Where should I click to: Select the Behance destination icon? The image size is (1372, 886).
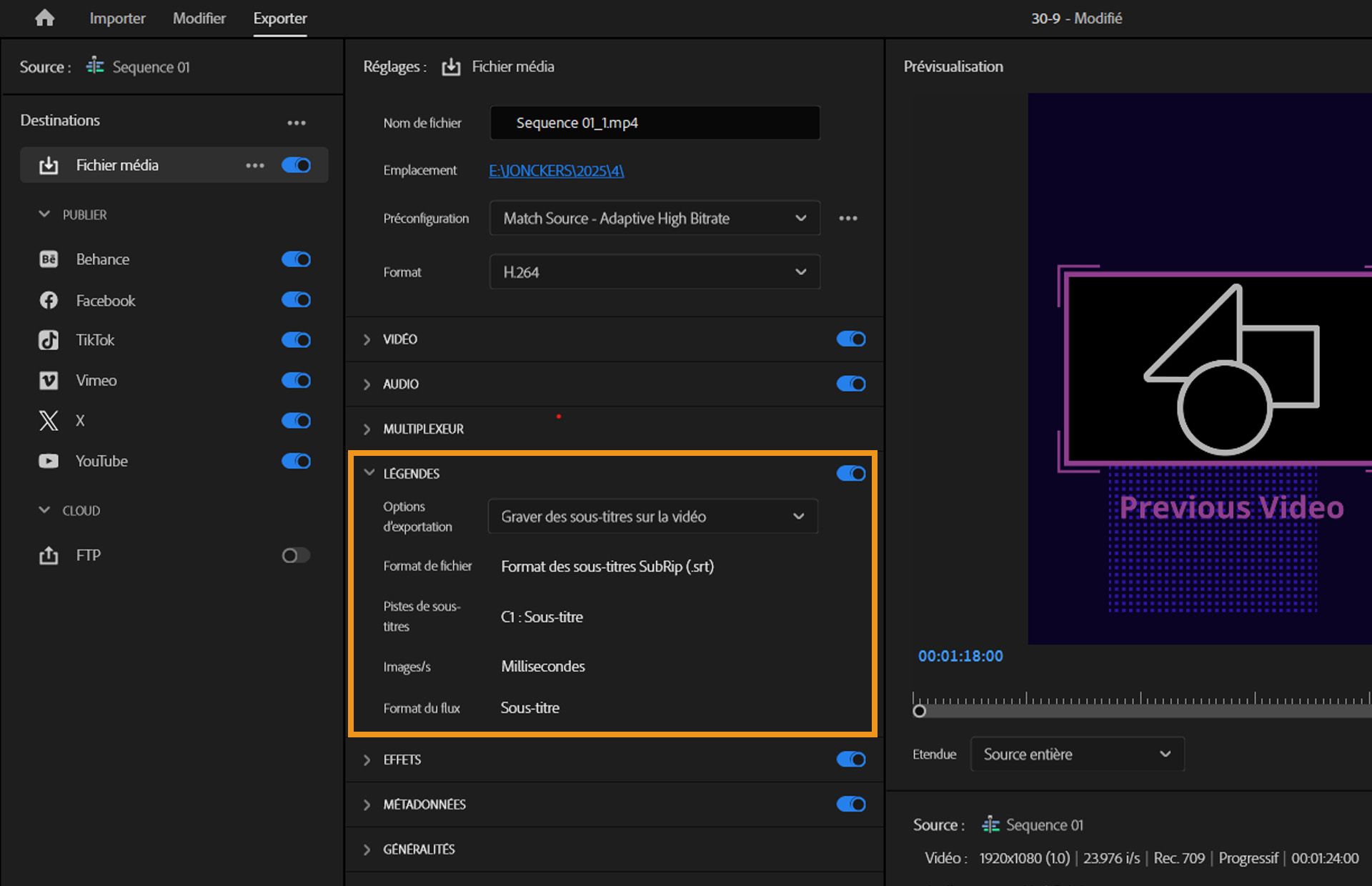click(48, 259)
